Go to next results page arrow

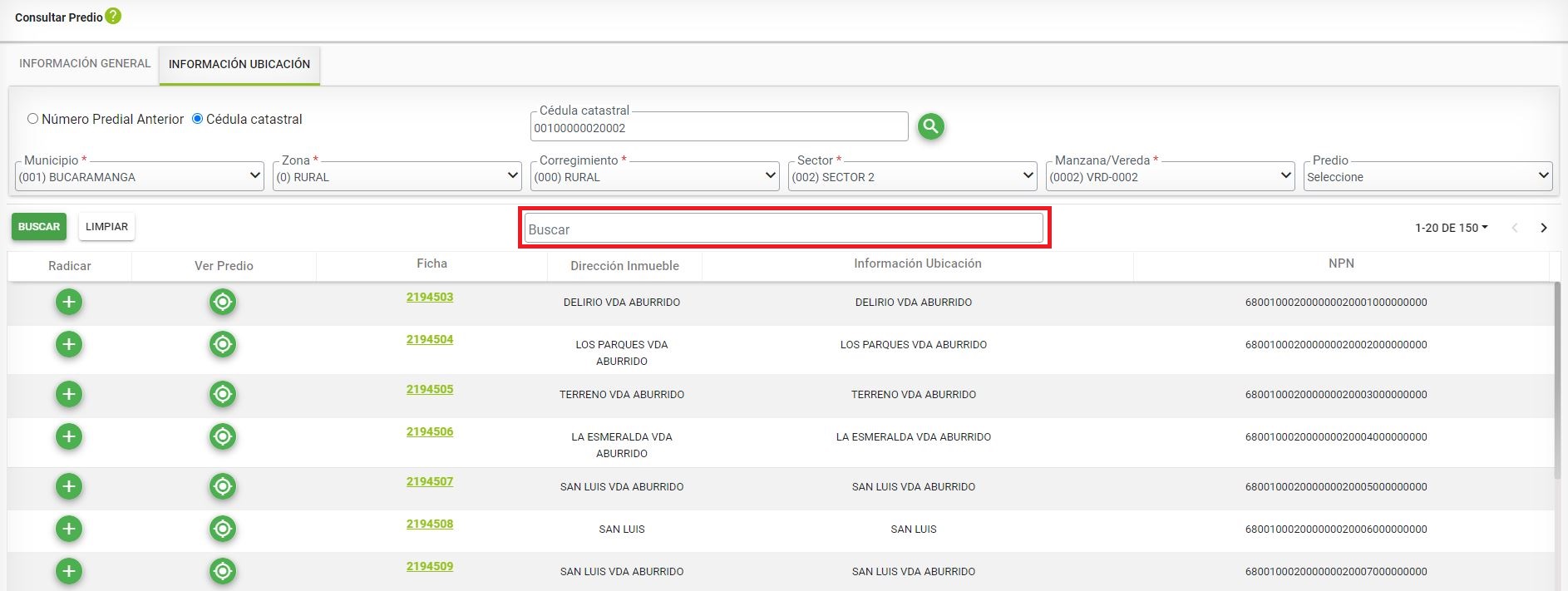(1544, 228)
